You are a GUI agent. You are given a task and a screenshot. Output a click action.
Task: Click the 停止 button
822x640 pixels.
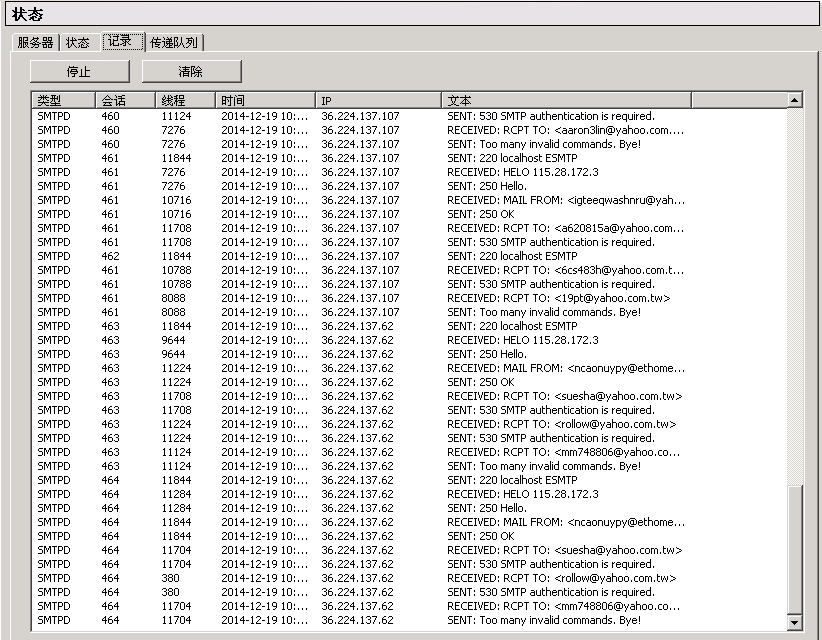click(x=79, y=72)
